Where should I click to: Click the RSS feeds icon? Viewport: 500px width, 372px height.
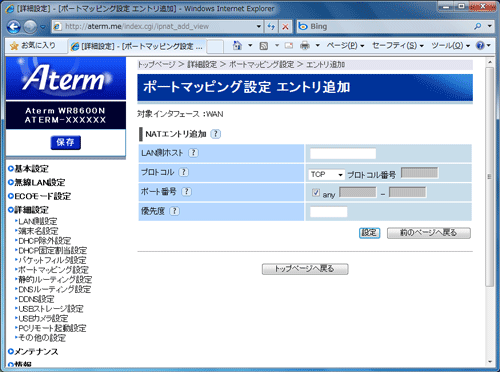tap(264, 46)
